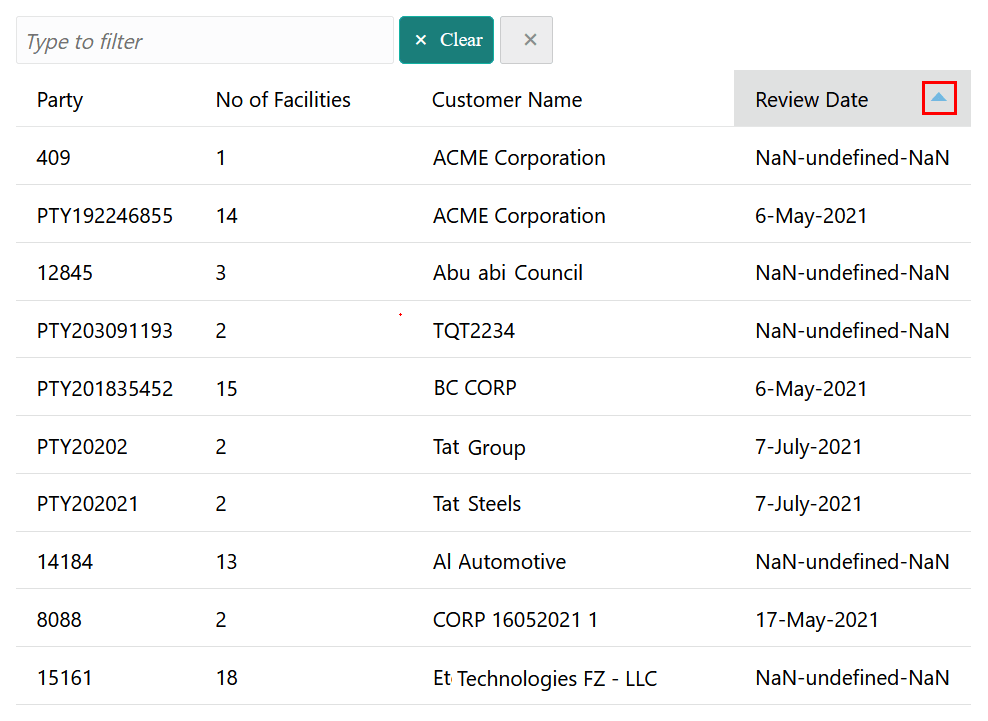Click the Review Date column header label

click(811, 100)
